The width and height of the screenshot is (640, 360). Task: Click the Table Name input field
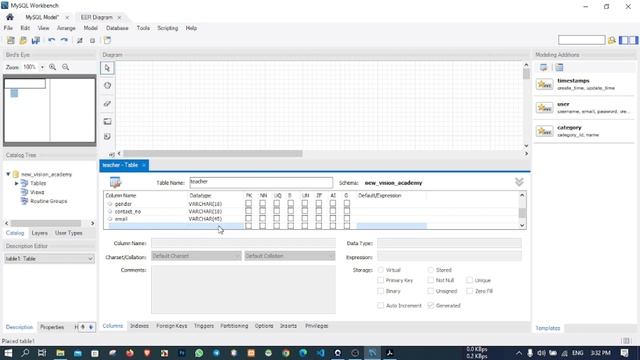click(261, 182)
